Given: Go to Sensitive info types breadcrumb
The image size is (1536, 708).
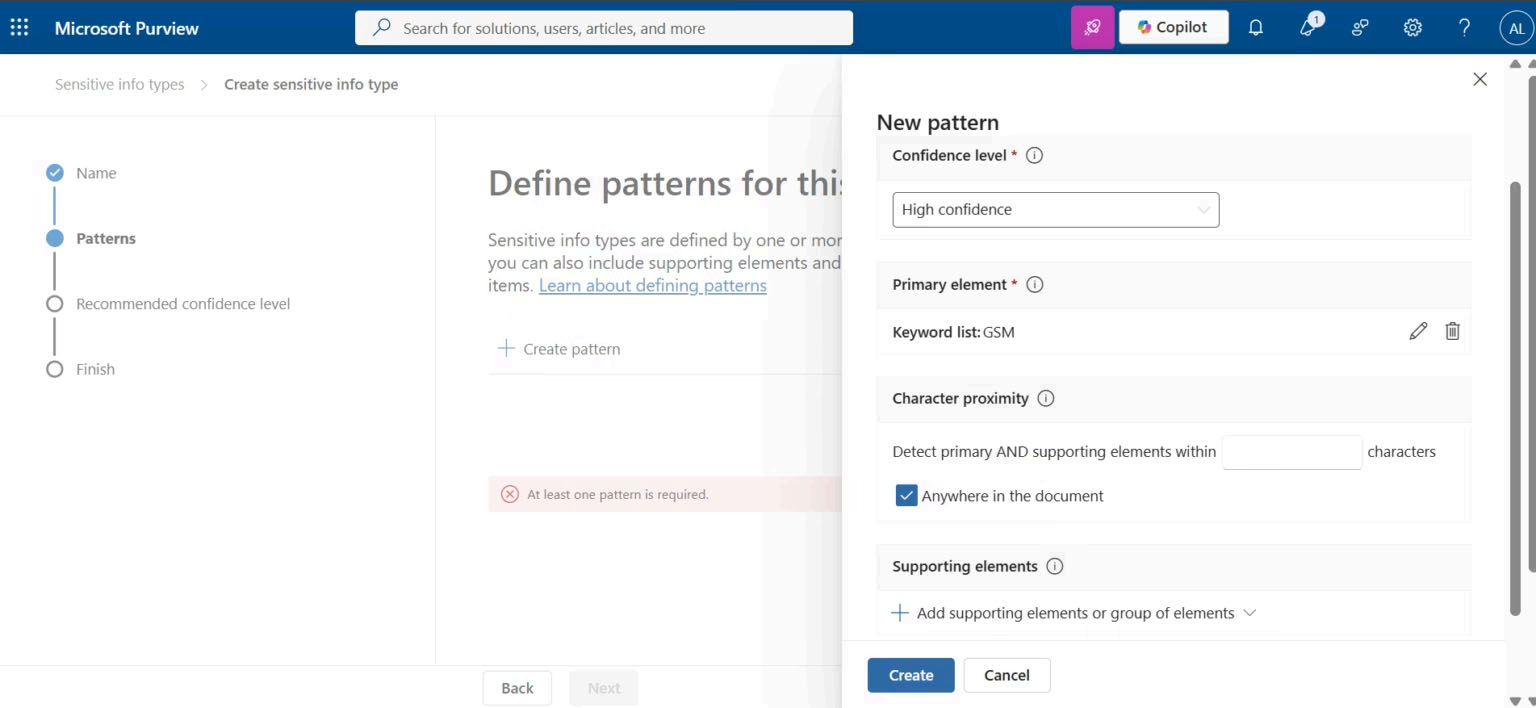Looking at the screenshot, I should (120, 84).
